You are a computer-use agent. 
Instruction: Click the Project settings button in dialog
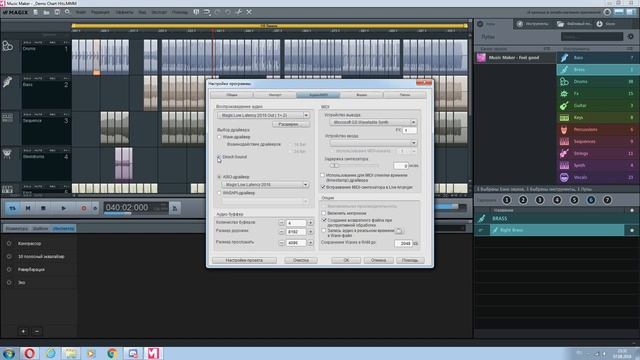click(x=244, y=260)
